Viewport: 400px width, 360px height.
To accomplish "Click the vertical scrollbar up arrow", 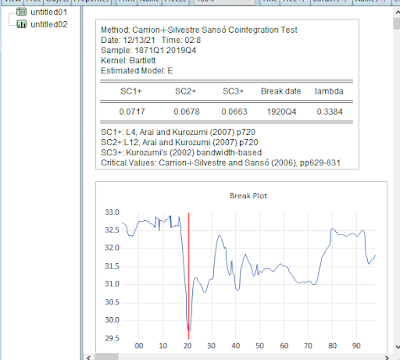I will [x=397, y=13].
